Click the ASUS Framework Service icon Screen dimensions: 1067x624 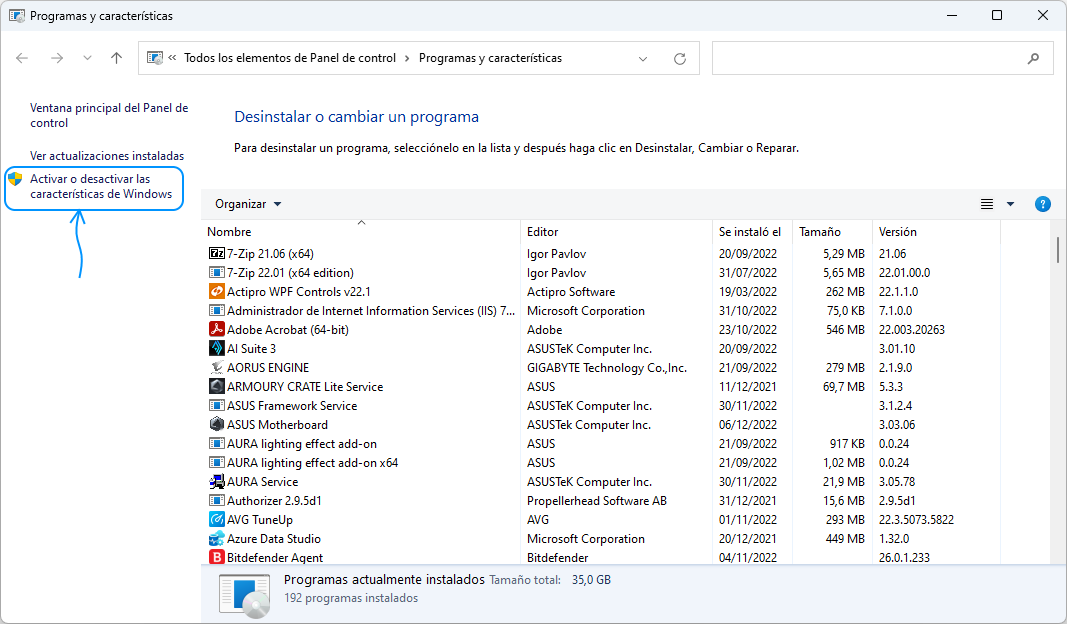tap(216, 406)
